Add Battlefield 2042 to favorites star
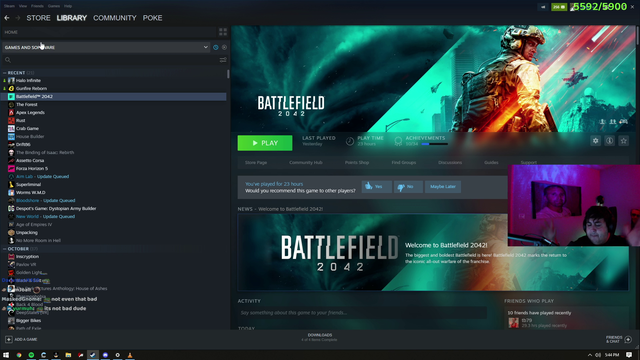 623,141
